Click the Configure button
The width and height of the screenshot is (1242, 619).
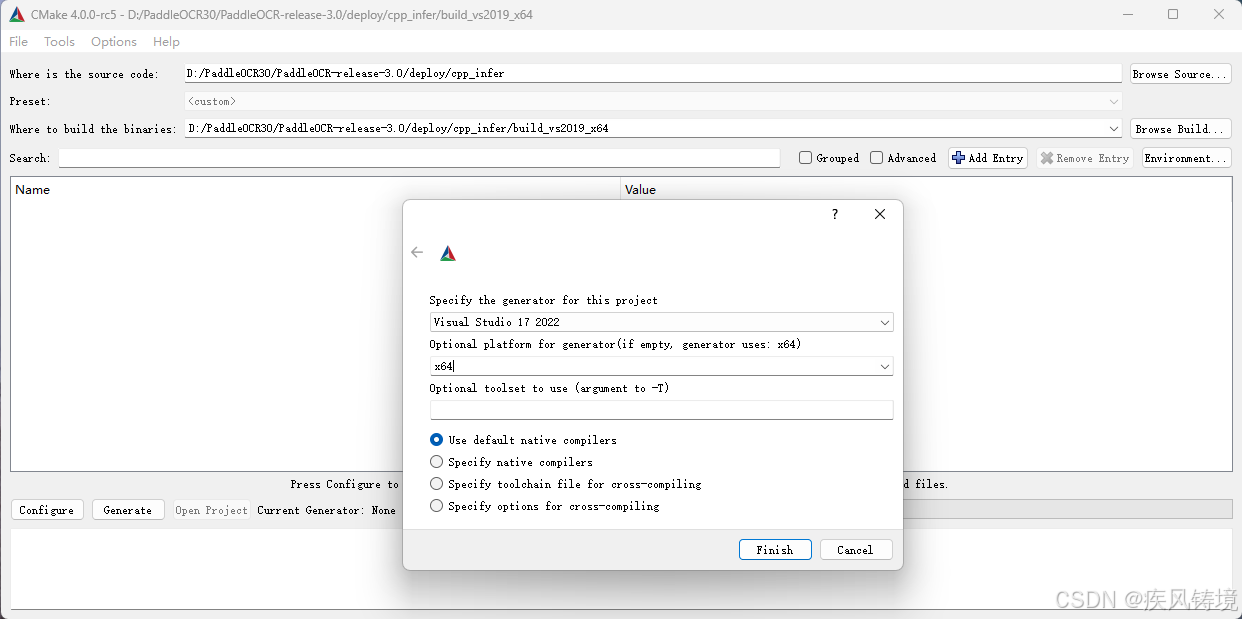(47, 510)
